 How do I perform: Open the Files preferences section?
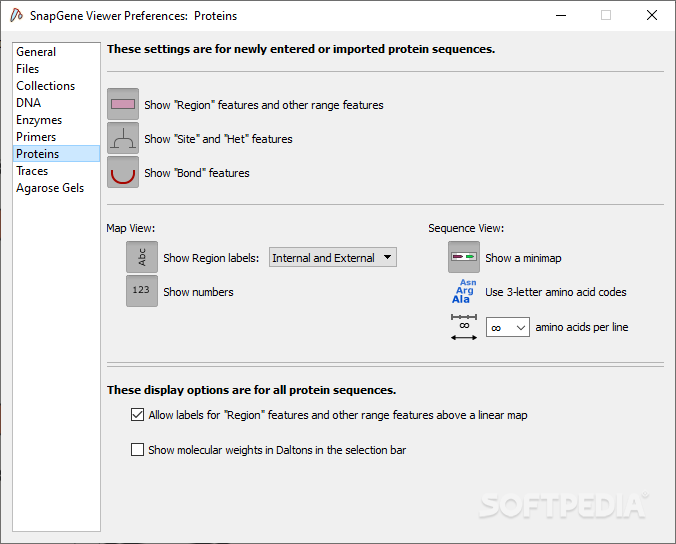click(x=56, y=69)
